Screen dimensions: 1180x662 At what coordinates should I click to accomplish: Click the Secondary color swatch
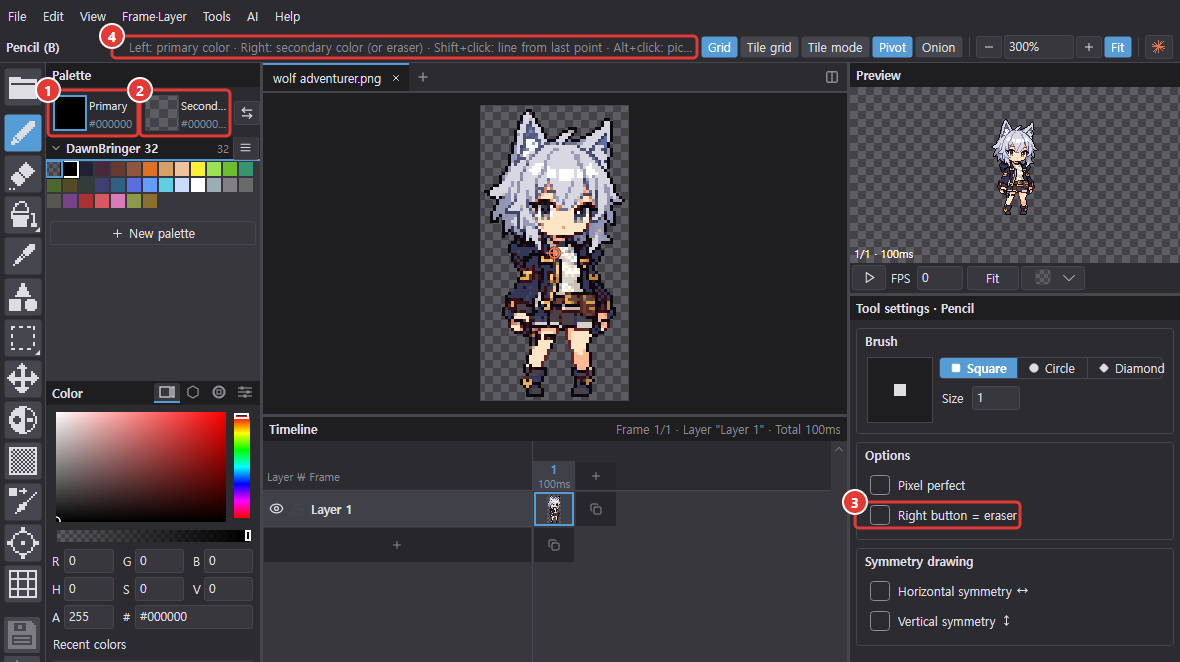[162, 114]
